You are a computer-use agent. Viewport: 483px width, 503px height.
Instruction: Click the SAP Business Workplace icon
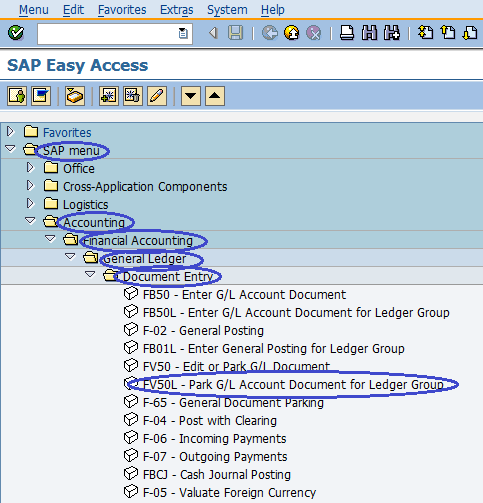75,96
